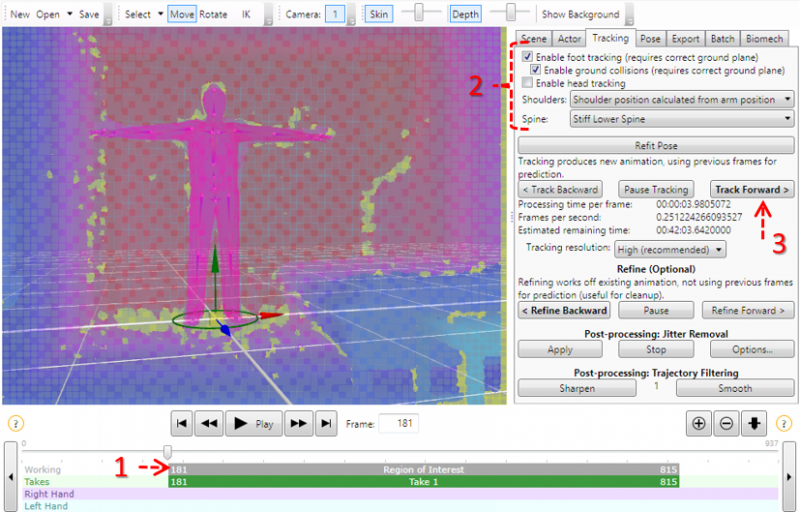Click Pause Tracking button

point(656,190)
